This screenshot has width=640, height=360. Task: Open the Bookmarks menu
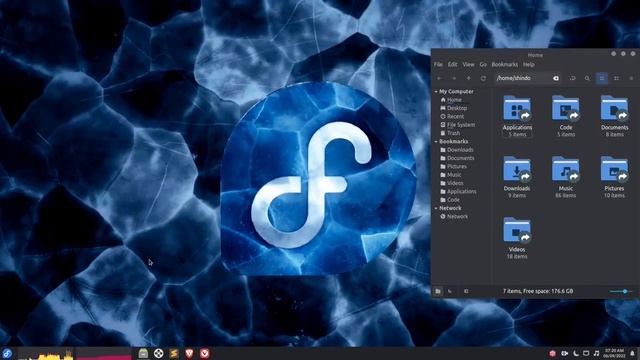pos(504,64)
